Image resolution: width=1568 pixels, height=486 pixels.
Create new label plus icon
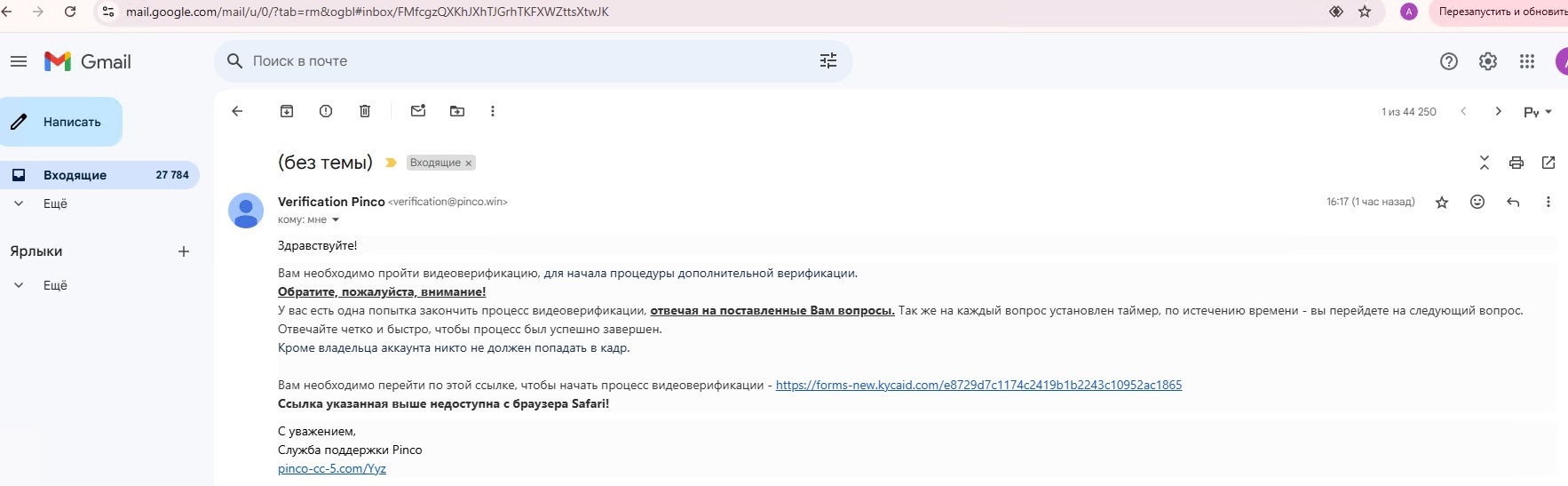(x=184, y=251)
